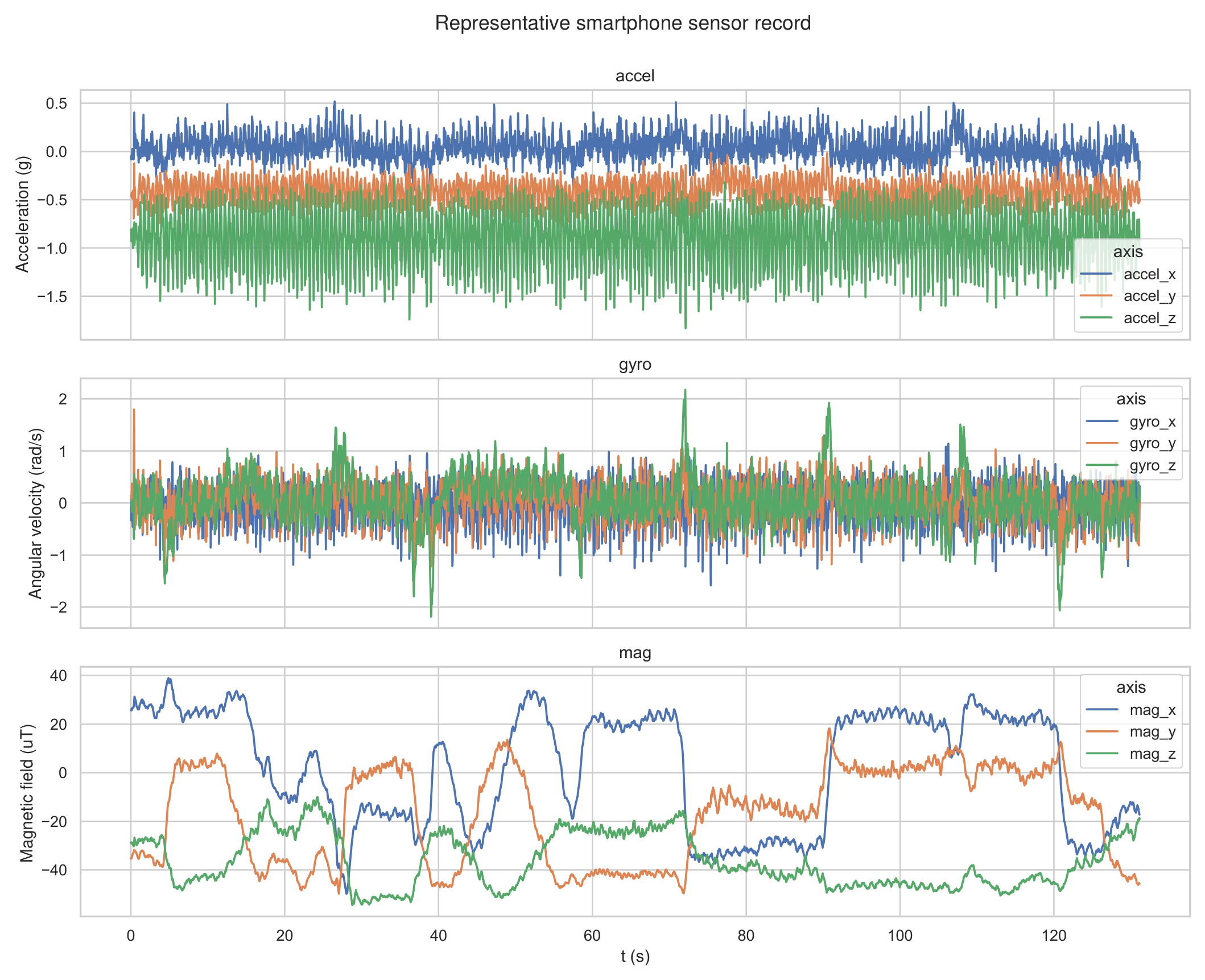The height and width of the screenshot is (980, 1205).
Task: Click the 'Angular velocity (rad/s)' axis label
Action: [35, 514]
